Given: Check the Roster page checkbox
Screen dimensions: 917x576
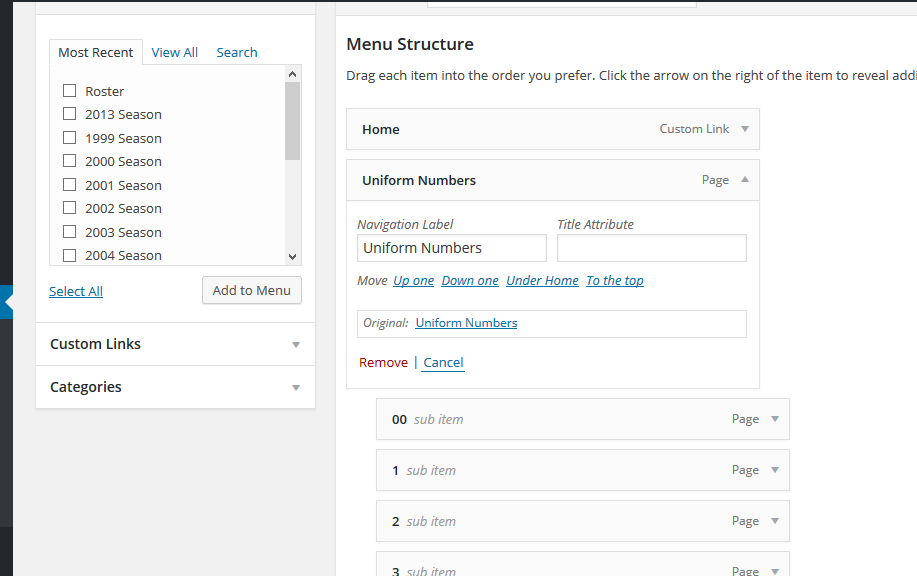Looking at the screenshot, I should (x=70, y=91).
